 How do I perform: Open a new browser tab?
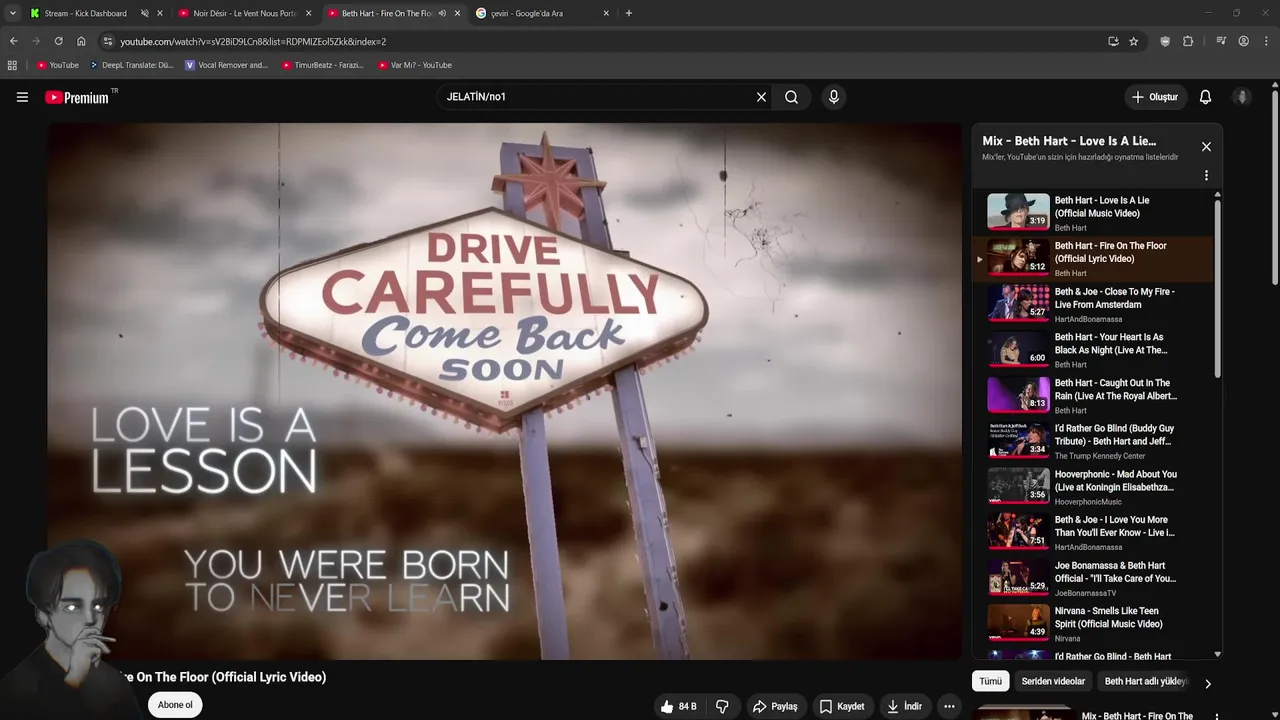tap(628, 13)
